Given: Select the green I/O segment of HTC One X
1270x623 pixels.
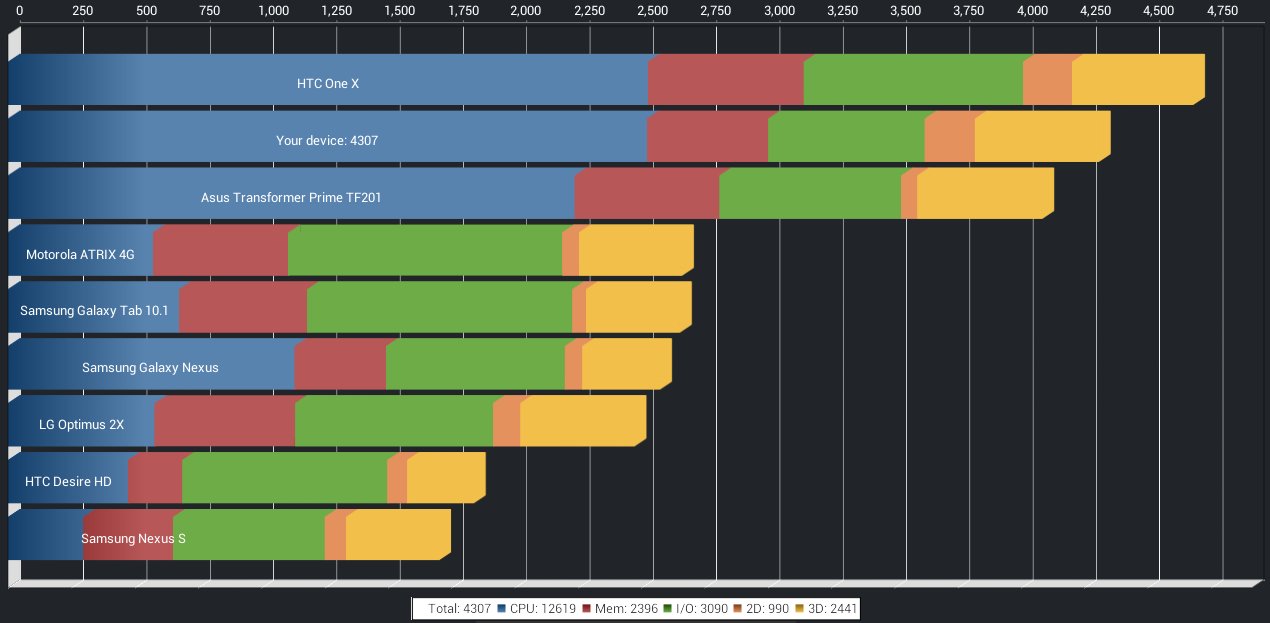Looking at the screenshot, I should coord(913,80).
